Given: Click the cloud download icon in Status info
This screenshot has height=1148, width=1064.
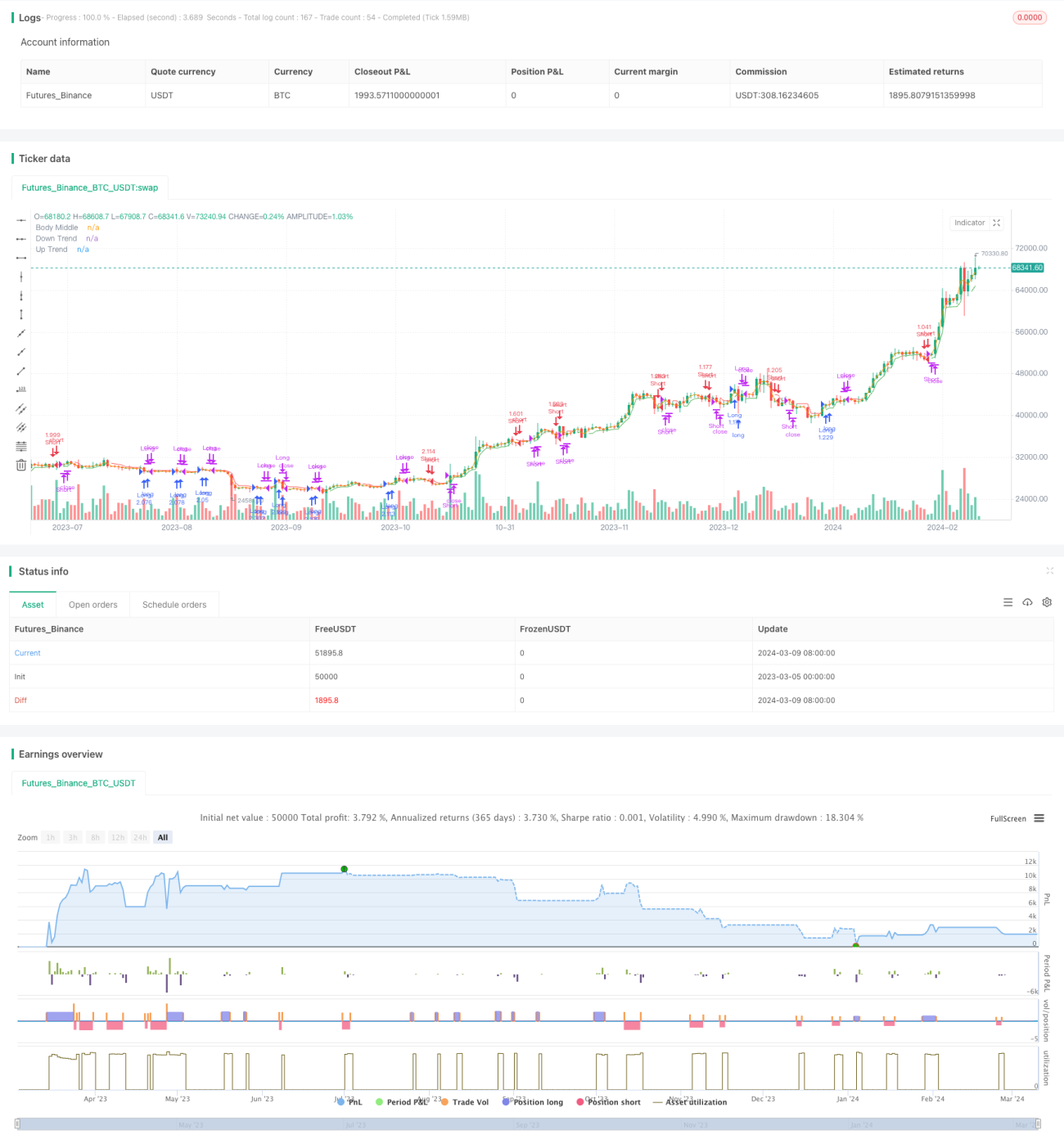Looking at the screenshot, I should 1027,602.
